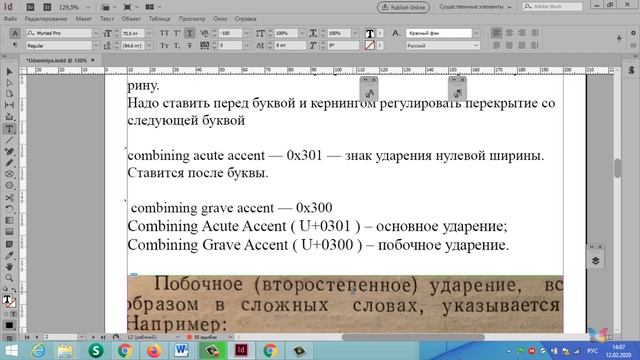Open collapsed dock dollar-sign panel icon
Screen dimensions: 640x360
click(x=631, y=70)
